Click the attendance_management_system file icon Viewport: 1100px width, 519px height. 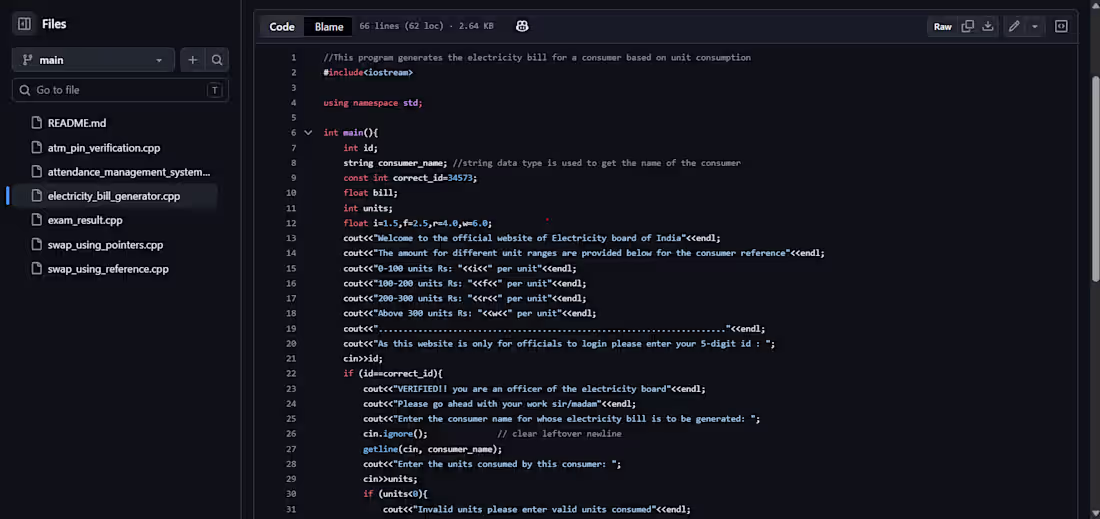36,172
